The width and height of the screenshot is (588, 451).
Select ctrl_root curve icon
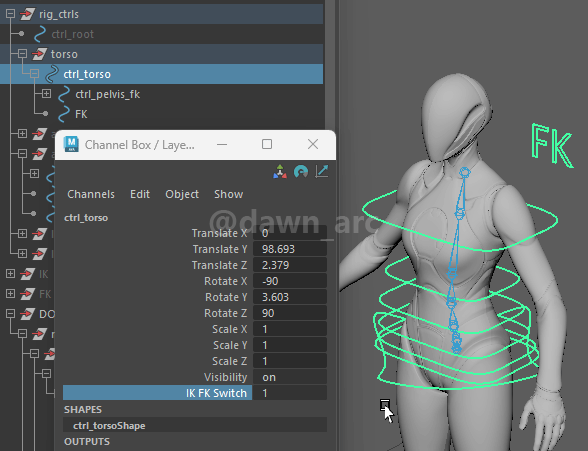click(x=40, y=34)
